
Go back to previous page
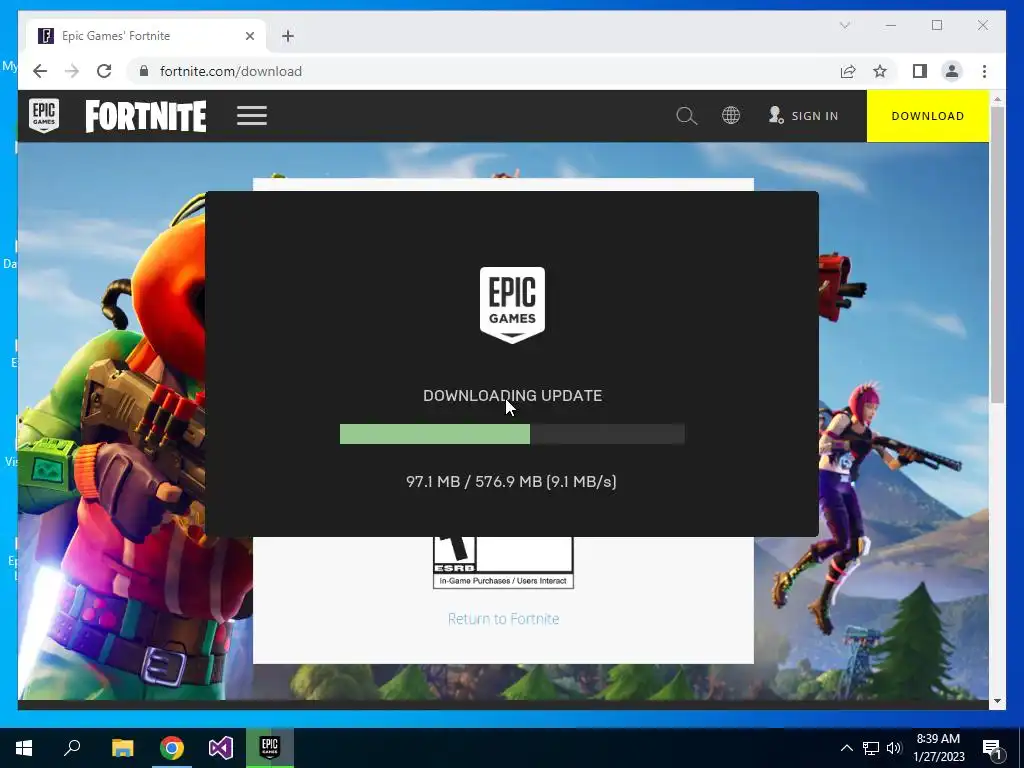(x=40, y=71)
